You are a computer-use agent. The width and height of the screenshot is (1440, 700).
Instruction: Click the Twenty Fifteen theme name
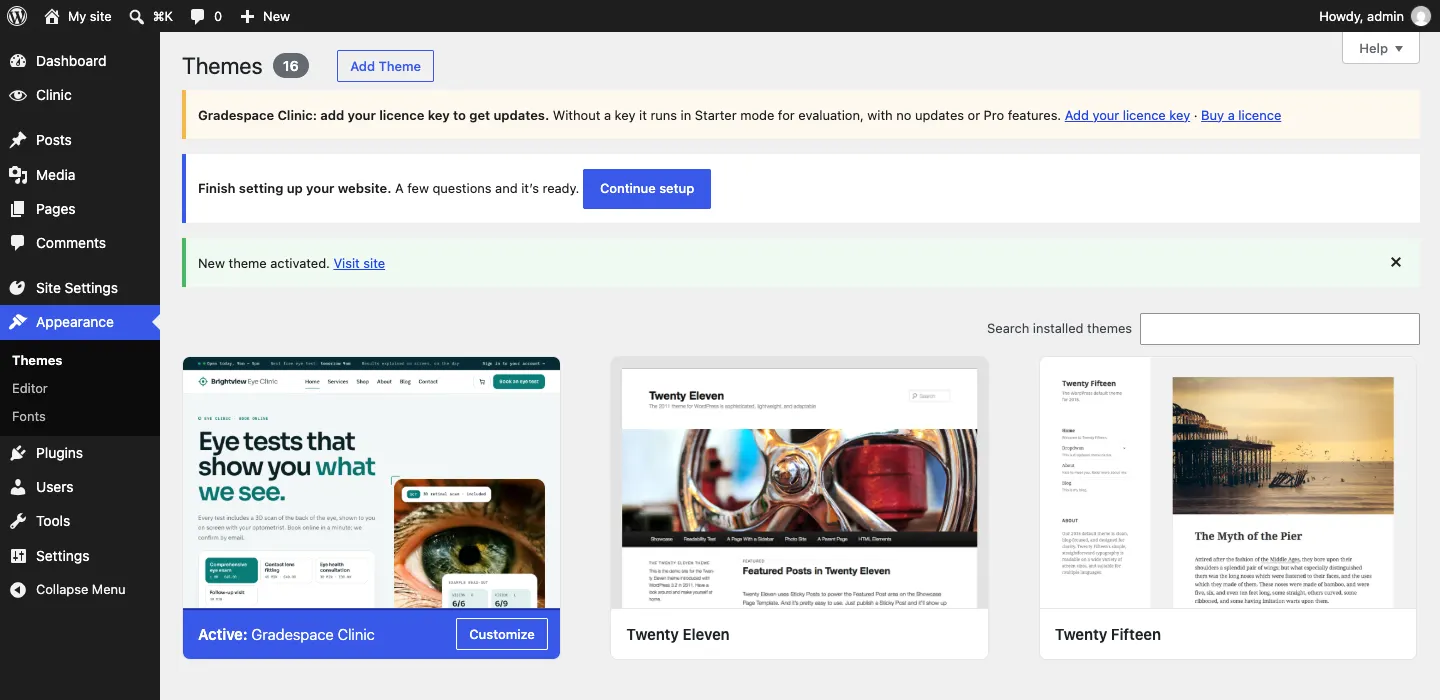click(1108, 634)
